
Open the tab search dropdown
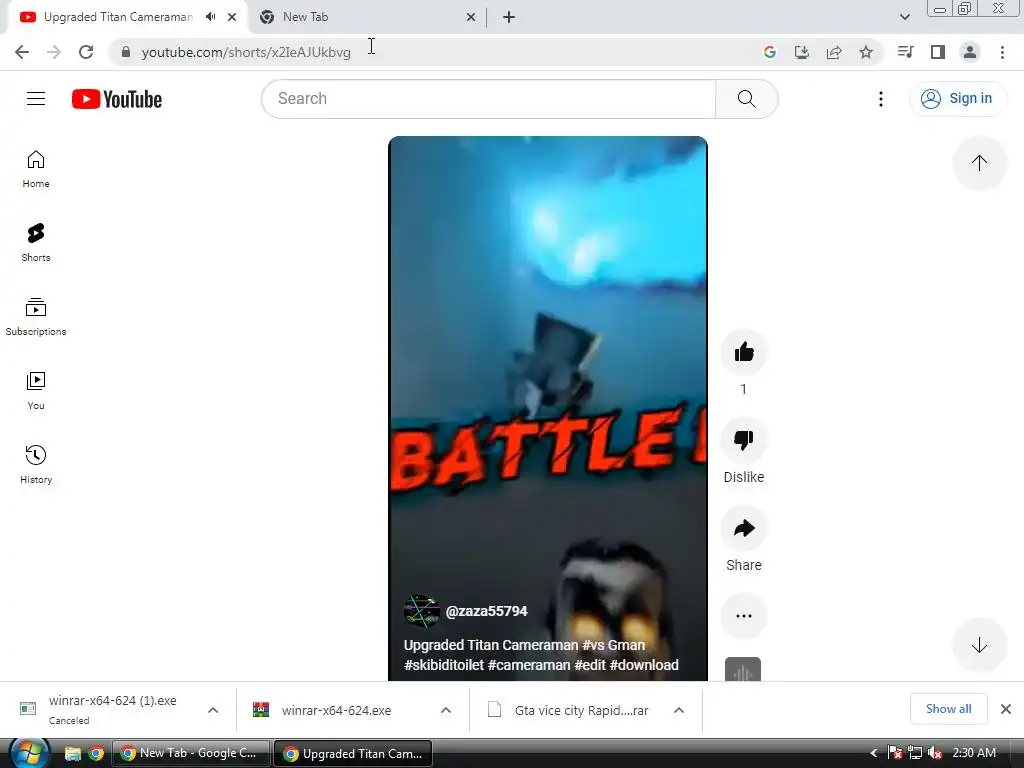[904, 17]
